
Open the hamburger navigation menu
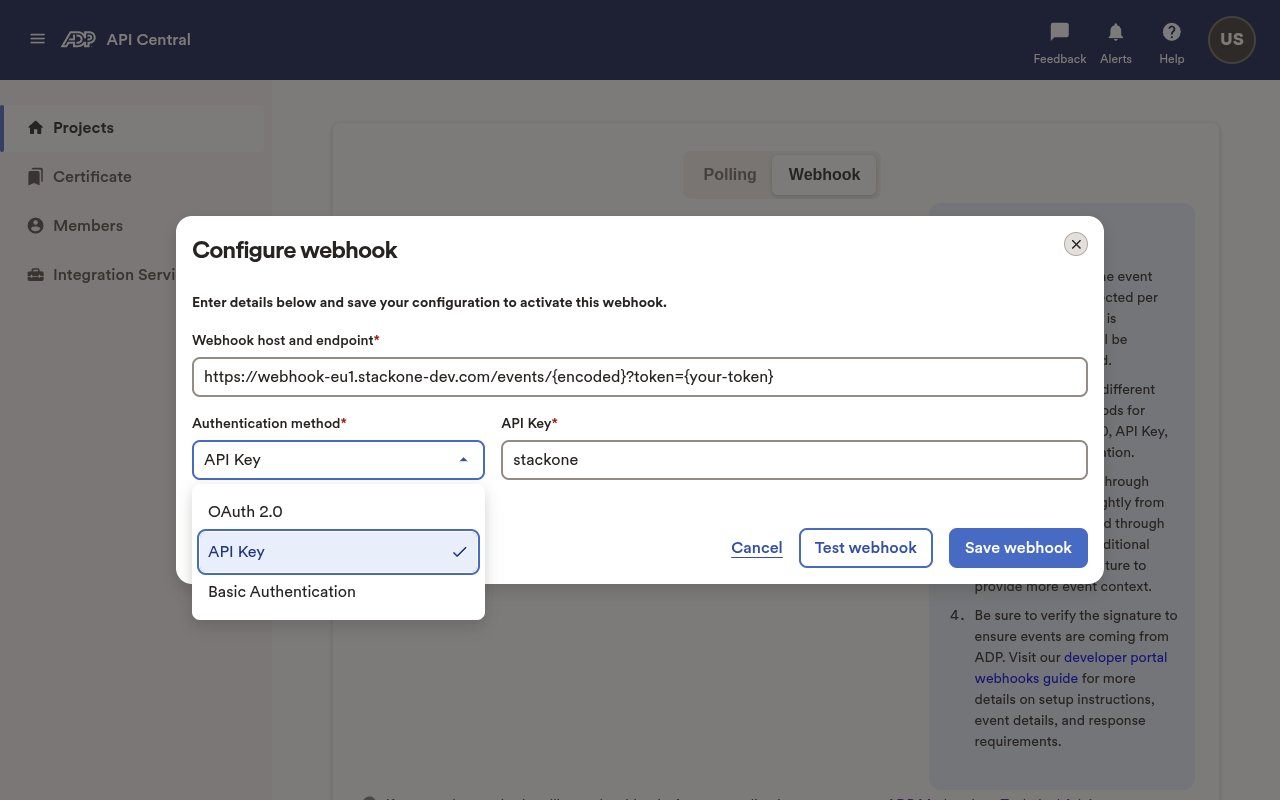[37, 39]
